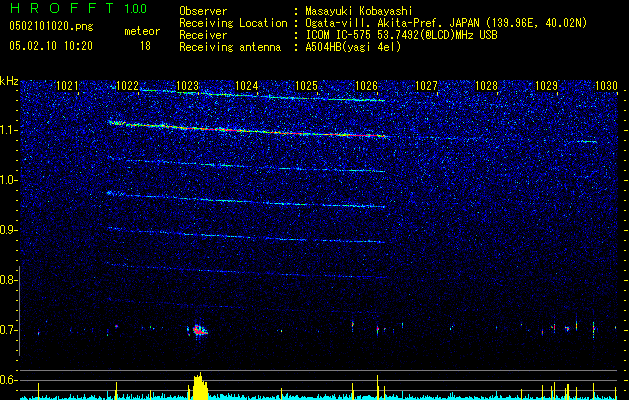The width and height of the screenshot is (629, 400).
Task: Click time marker 1028
Action: pos(486,86)
